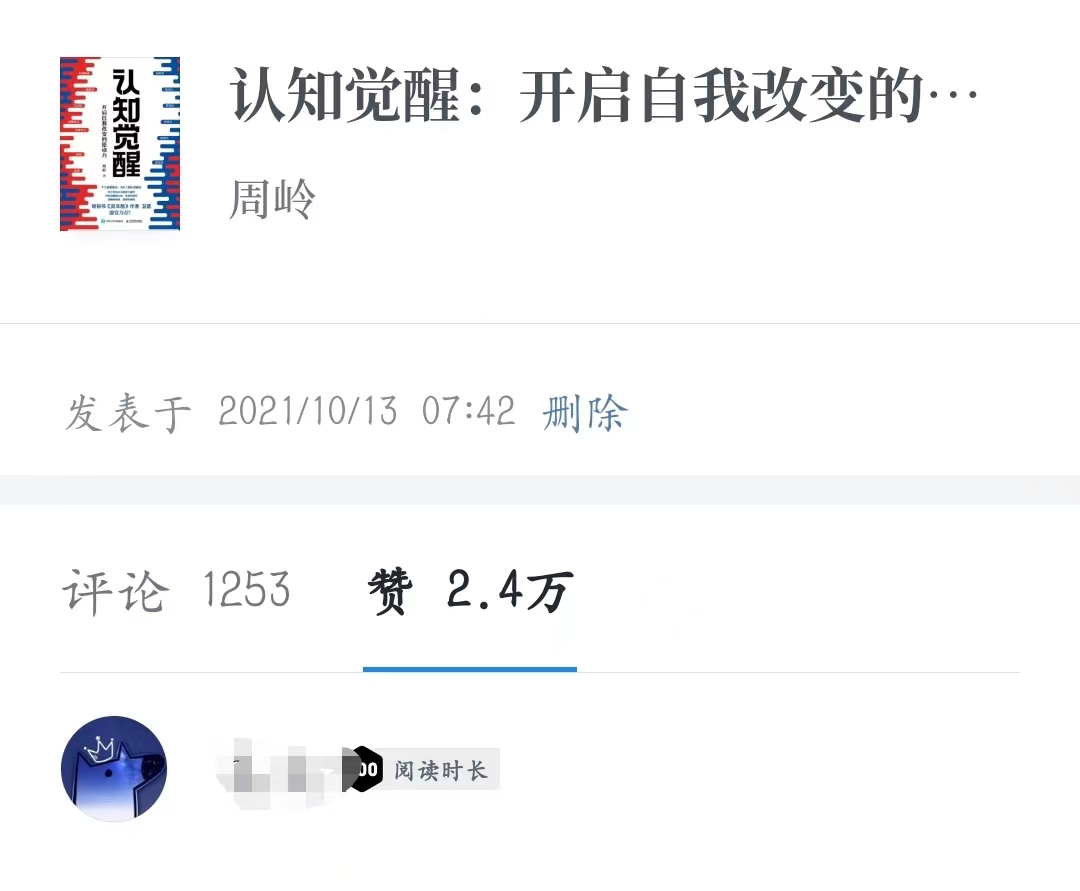
Task: Click the 2021/10/13 07:42 publish timestamp
Action: coord(366,411)
